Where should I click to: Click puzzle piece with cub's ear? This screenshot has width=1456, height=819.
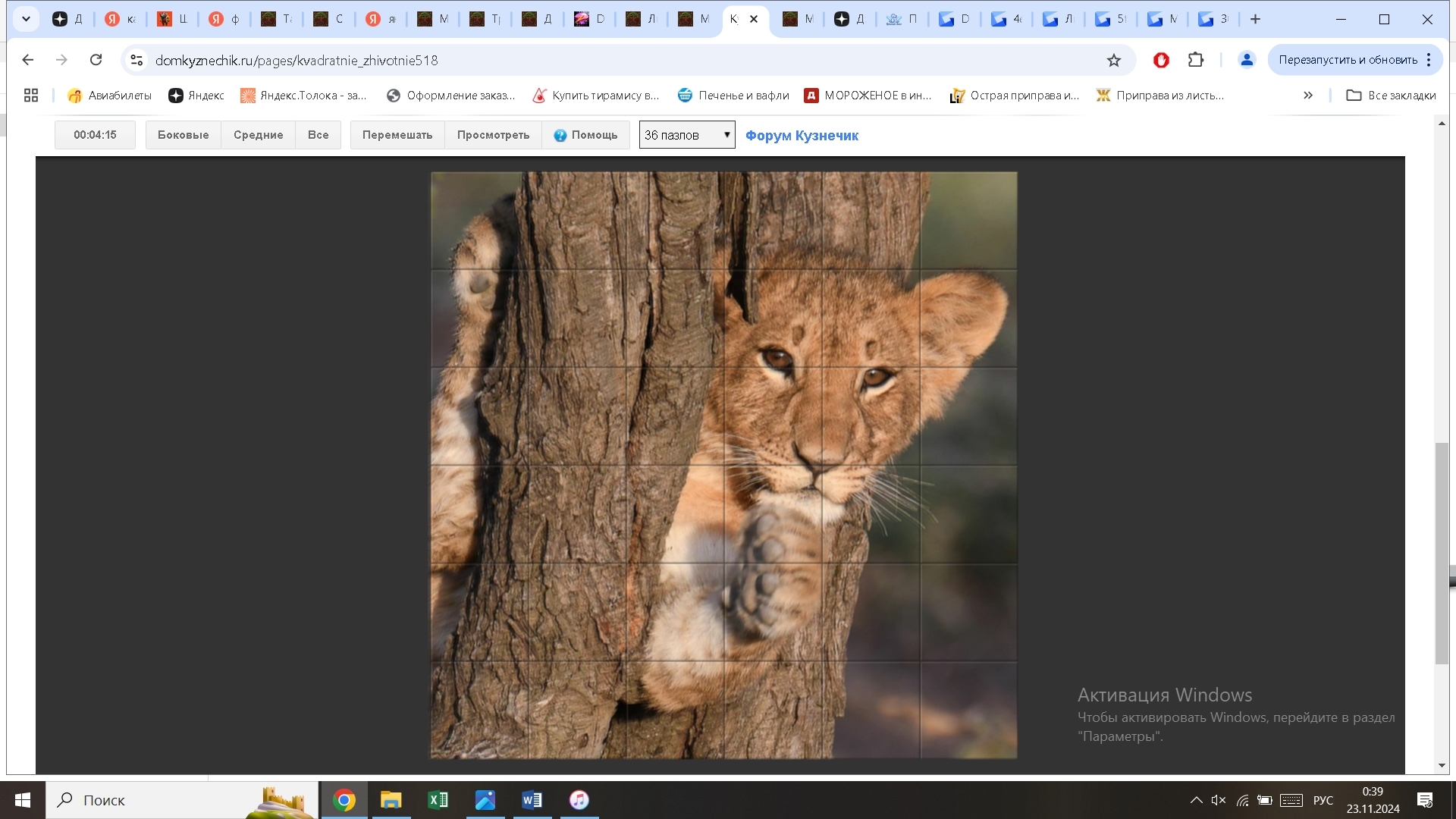(968, 318)
